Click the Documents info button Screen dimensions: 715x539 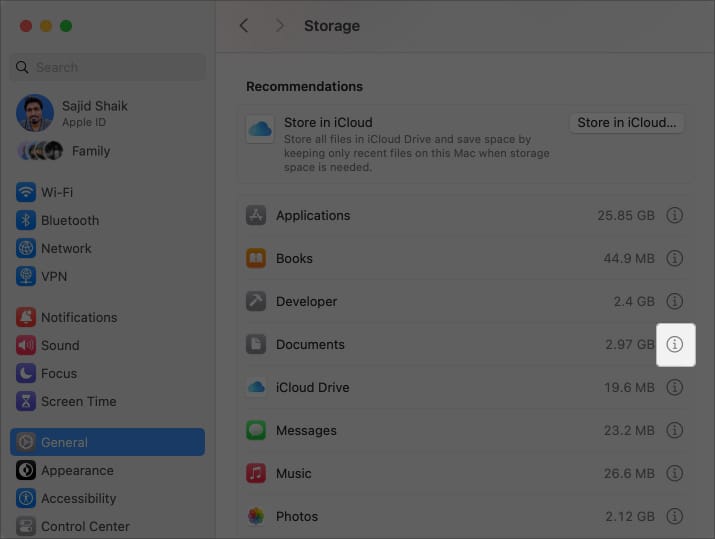pyautogui.click(x=674, y=344)
